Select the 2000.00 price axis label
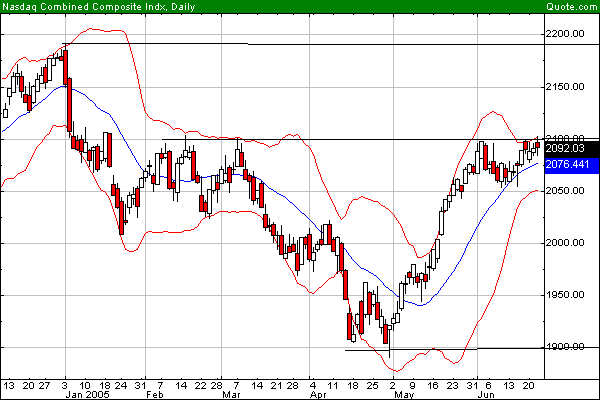Image resolution: width=600 pixels, height=400 pixels. tap(565, 243)
